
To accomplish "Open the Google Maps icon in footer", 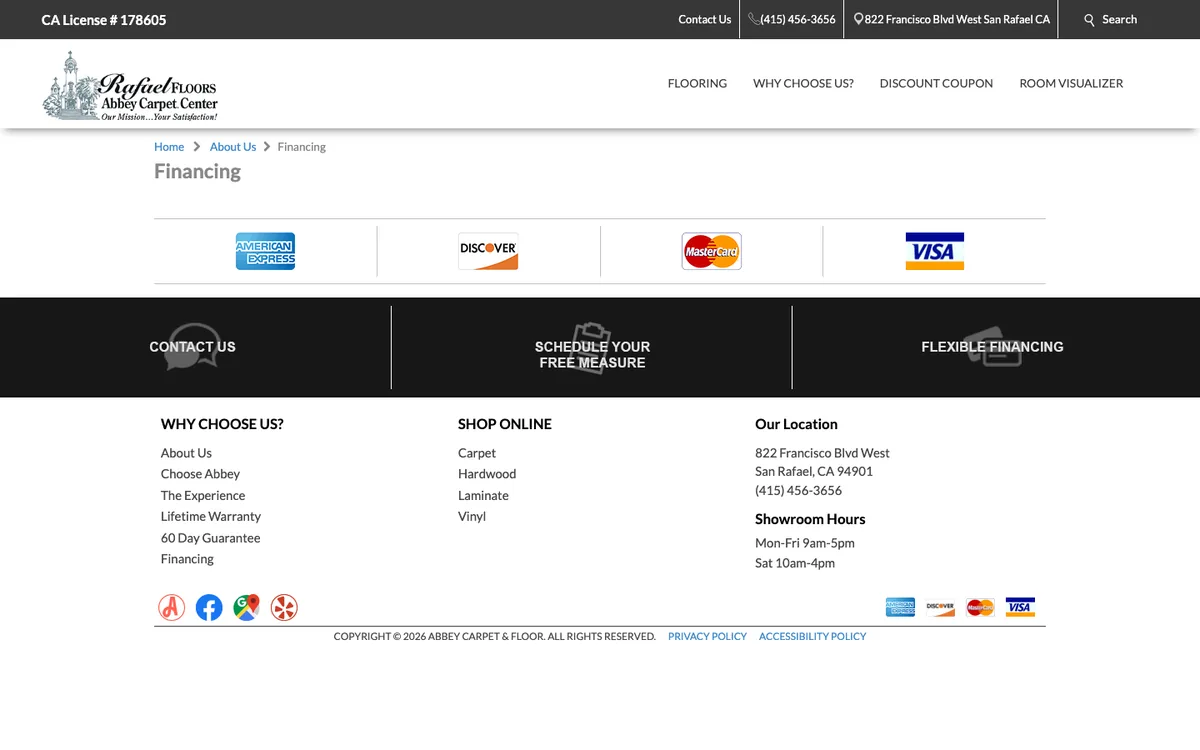I will (x=247, y=607).
